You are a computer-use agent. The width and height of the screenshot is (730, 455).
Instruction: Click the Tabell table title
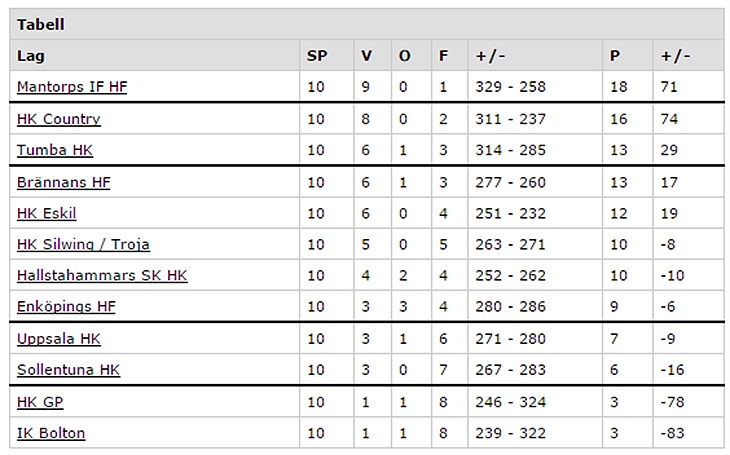(40, 24)
